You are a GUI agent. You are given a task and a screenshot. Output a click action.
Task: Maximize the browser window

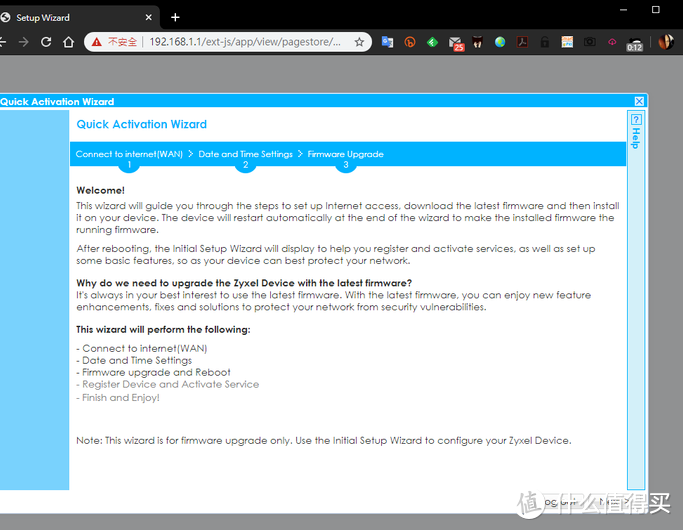(x=656, y=10)
